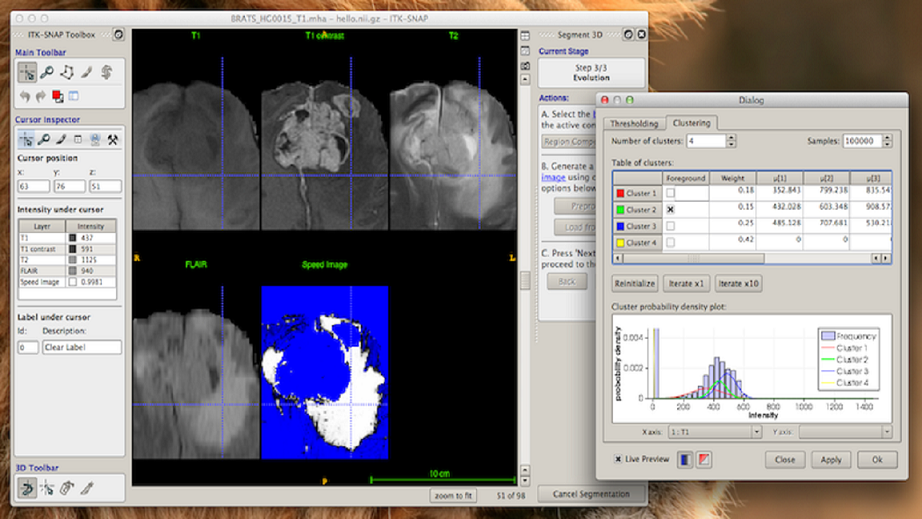The width and height of the screenshot is (922, 519).
Task: Select the Snake segmentation tool in Main Toolbar
Action: (x=106, y=72)
